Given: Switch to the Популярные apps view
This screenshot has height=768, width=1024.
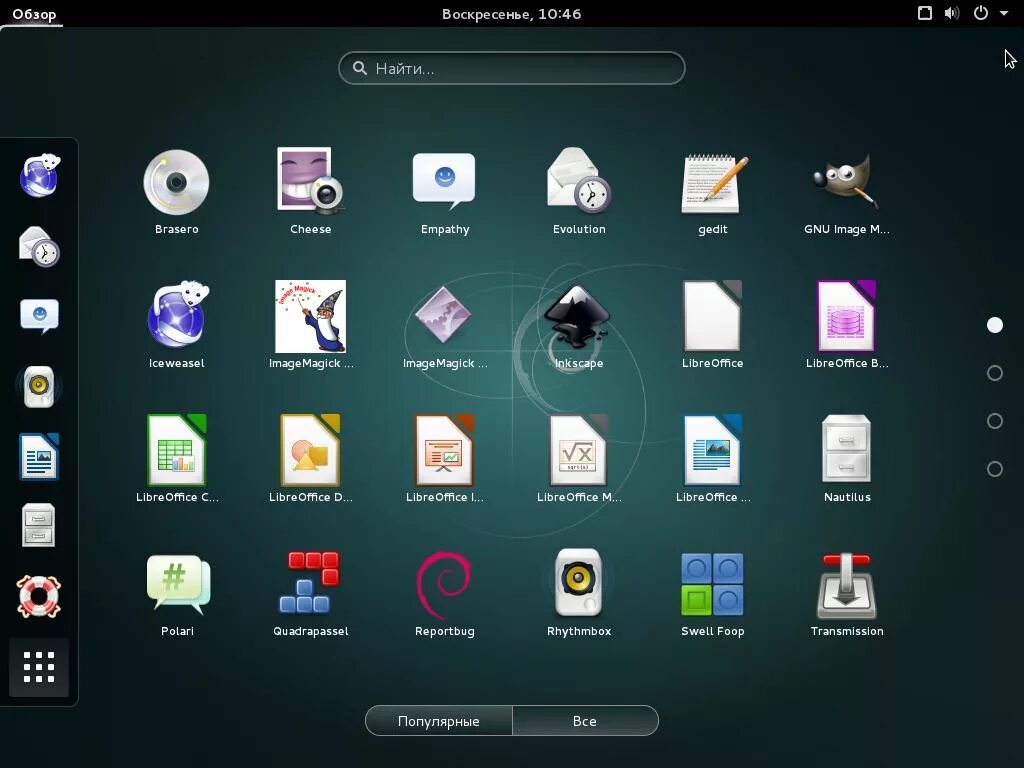Looking at the screenshot, I should click(x=439, y=721).
